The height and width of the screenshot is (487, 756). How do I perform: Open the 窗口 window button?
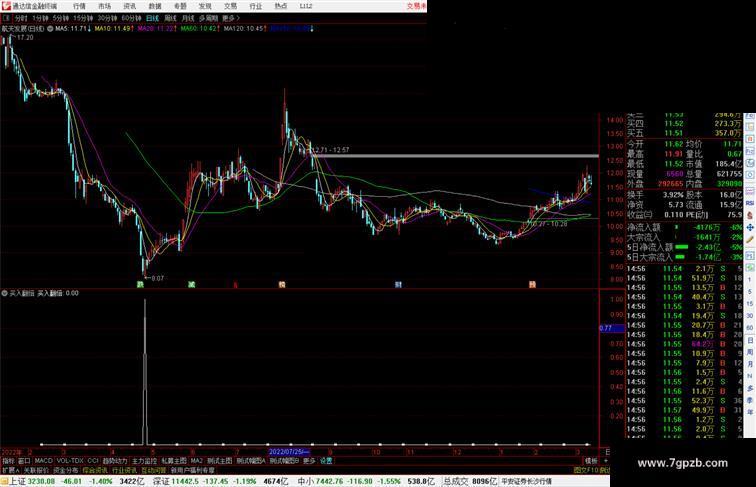pyautogui.click(x=24, y=461)
